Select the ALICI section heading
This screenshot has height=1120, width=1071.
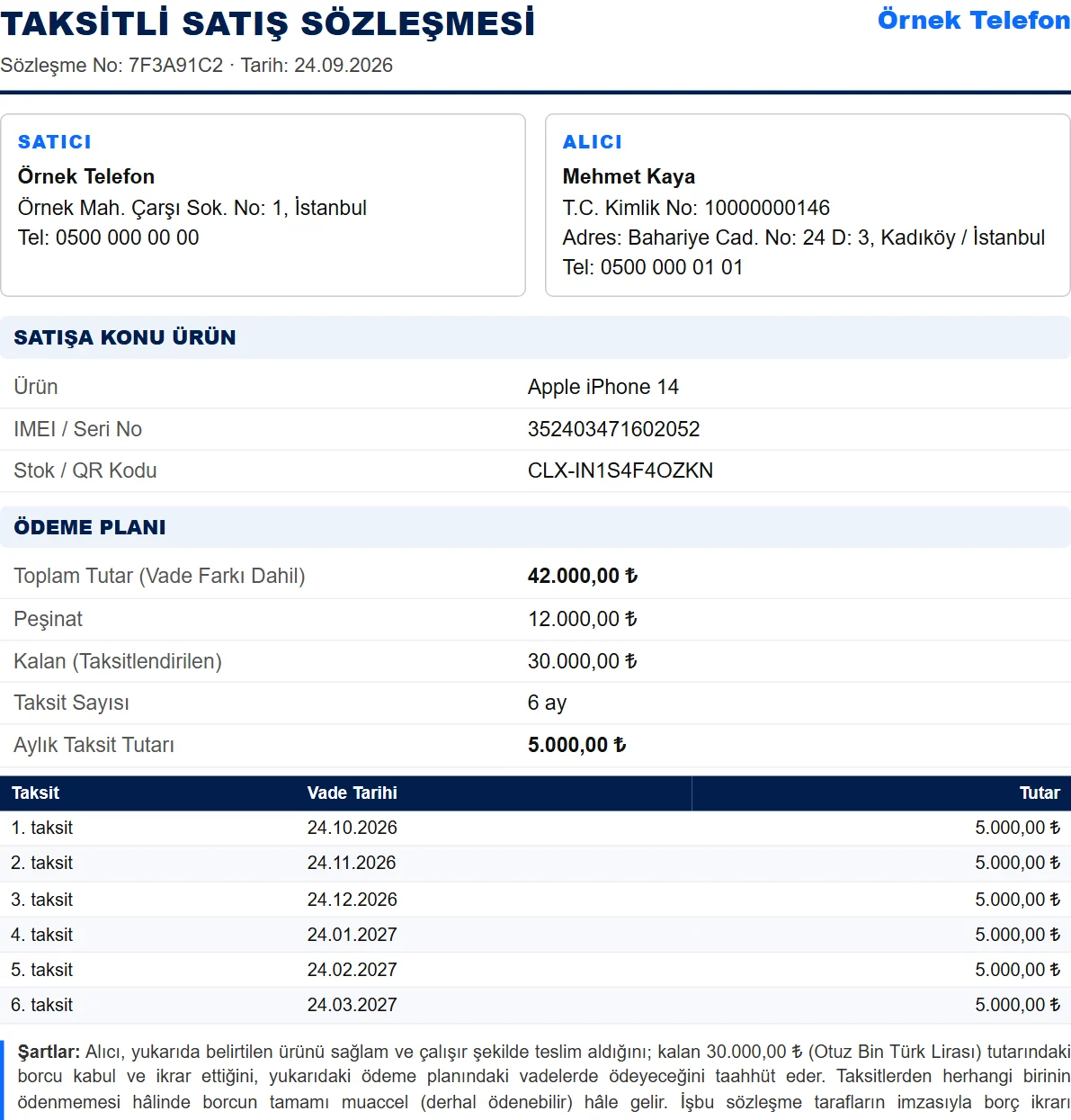coord(593,142)
